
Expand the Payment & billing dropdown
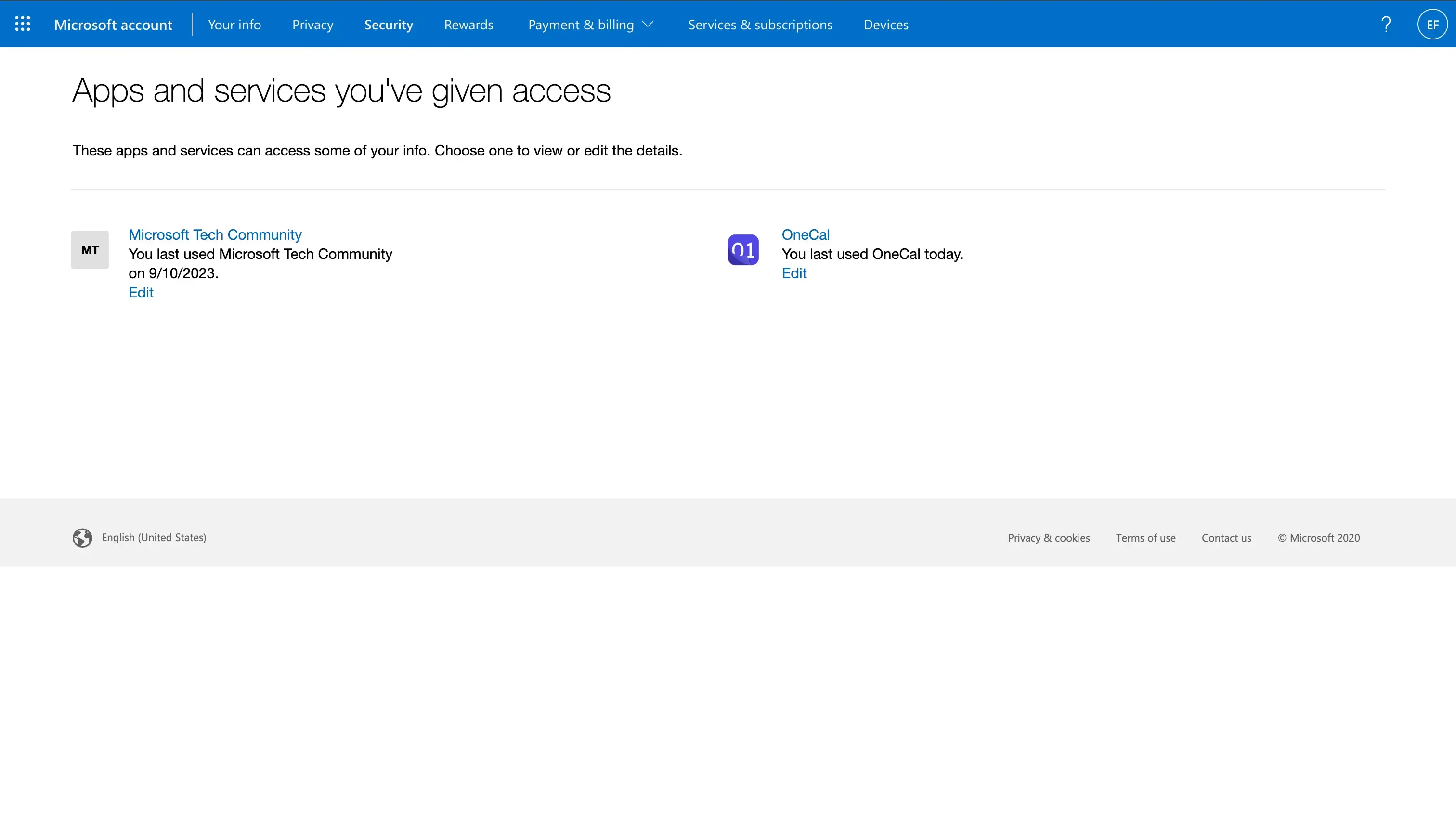pos(591,25)
